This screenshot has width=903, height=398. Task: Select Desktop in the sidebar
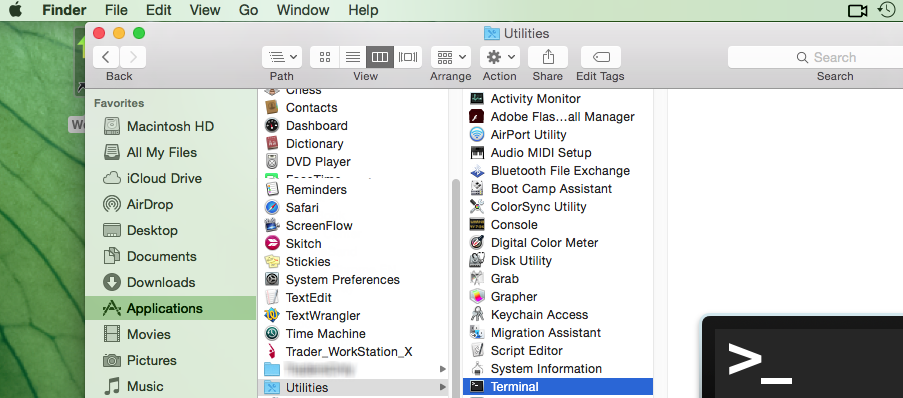point(170,230)
